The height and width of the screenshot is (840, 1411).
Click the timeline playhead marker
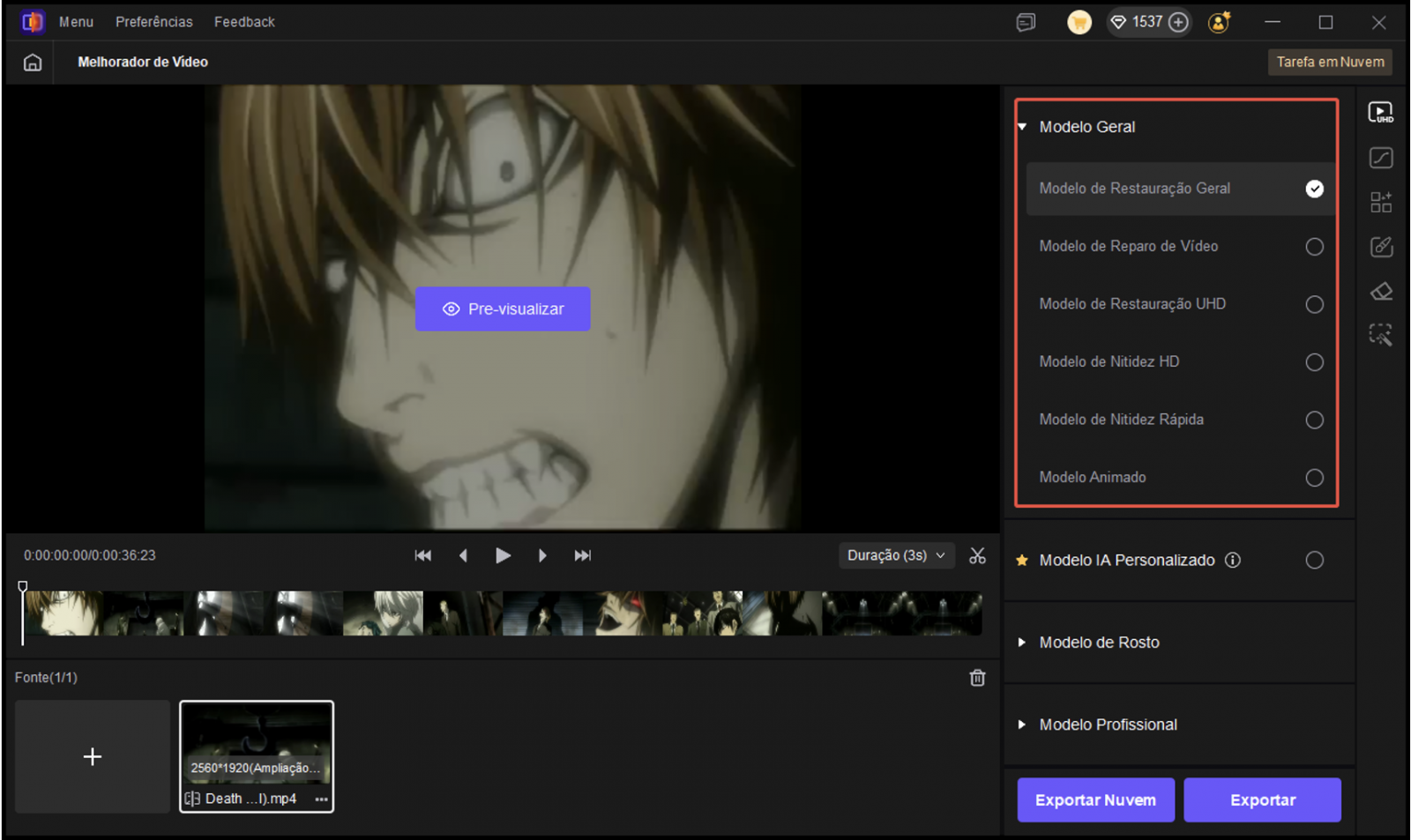point(23,587)
